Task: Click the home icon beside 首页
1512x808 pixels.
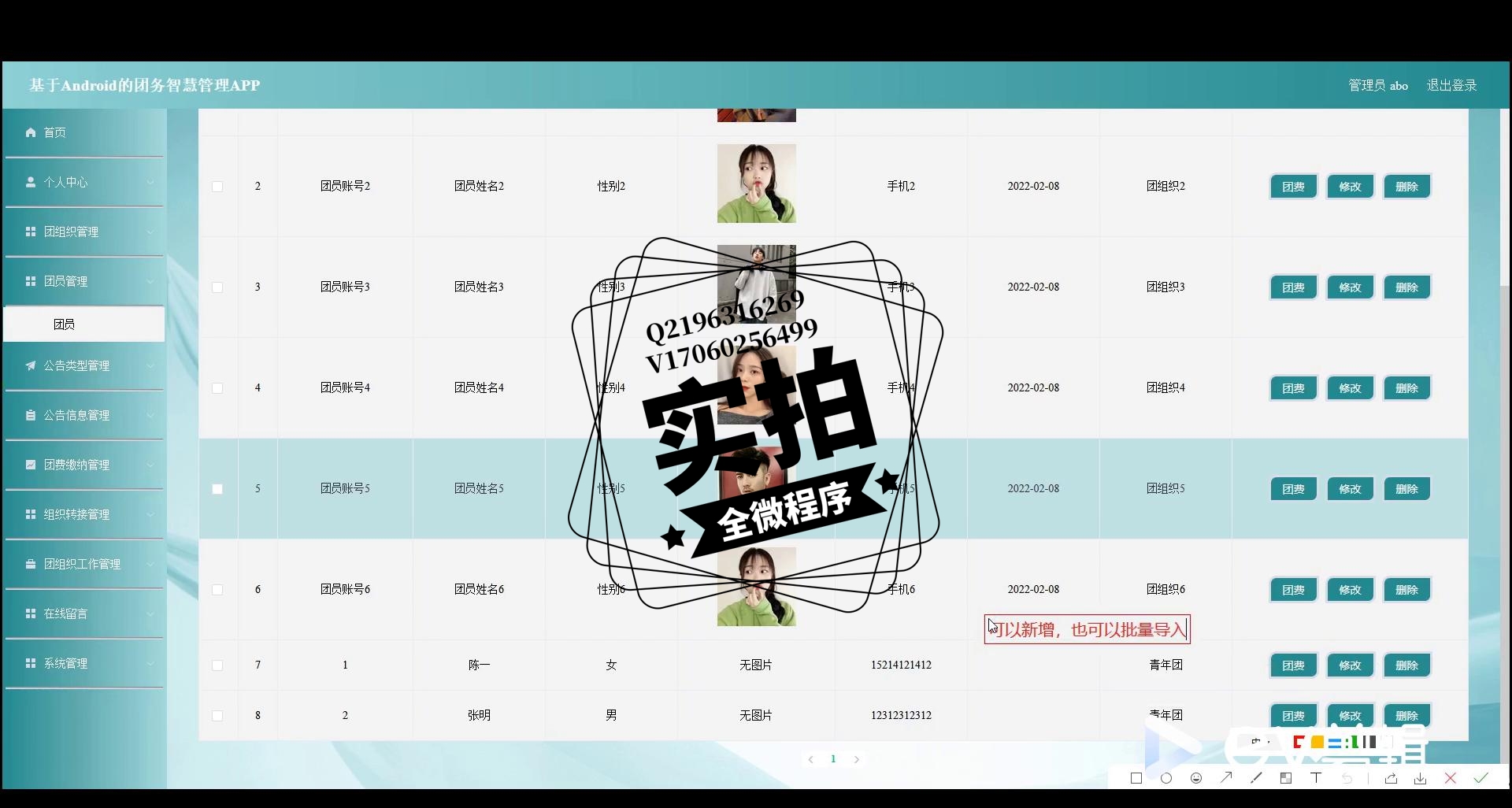Action: [x=31, y=132]
